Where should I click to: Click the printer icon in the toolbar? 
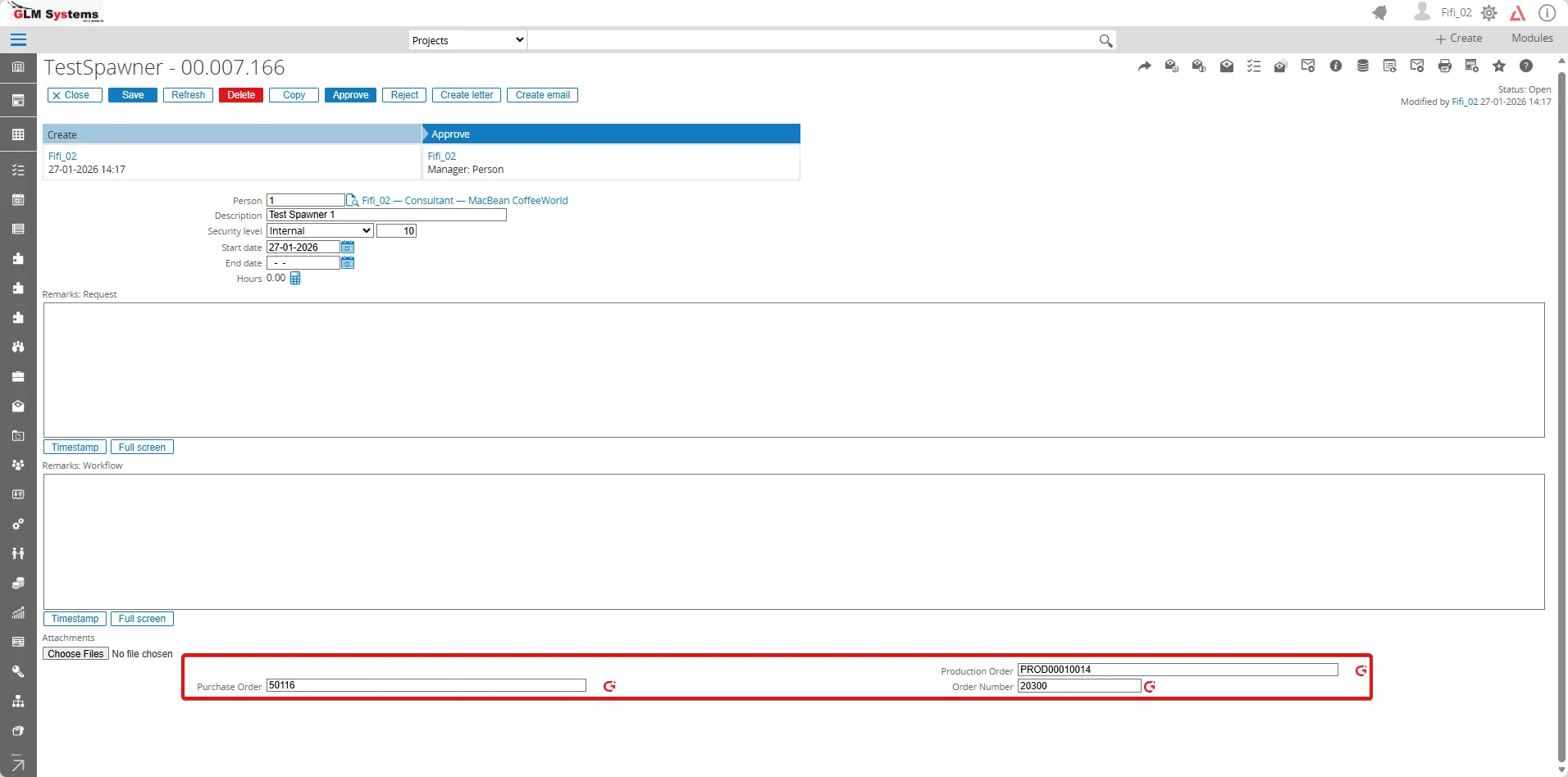[1444, 66]
